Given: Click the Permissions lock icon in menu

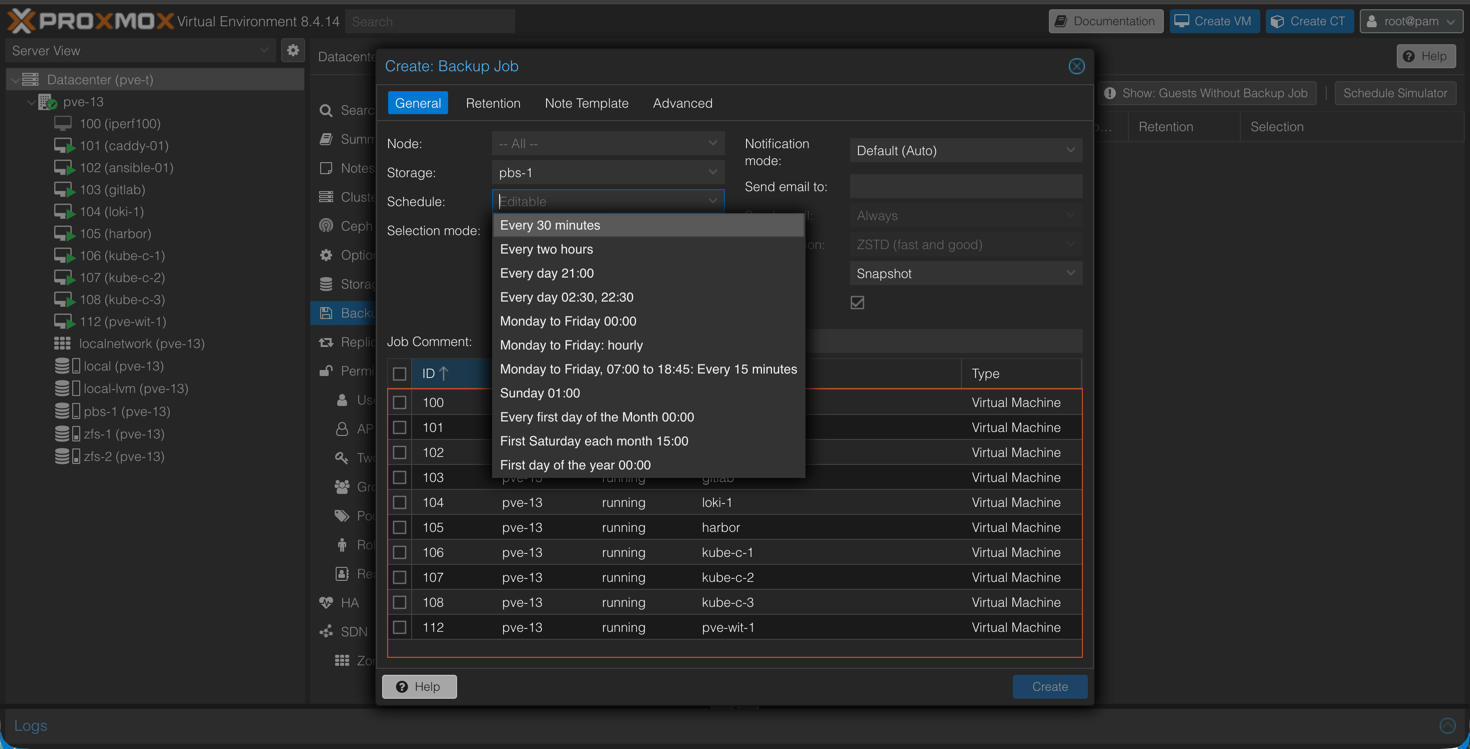Looking at the screenshot, I should pos(326,371).
